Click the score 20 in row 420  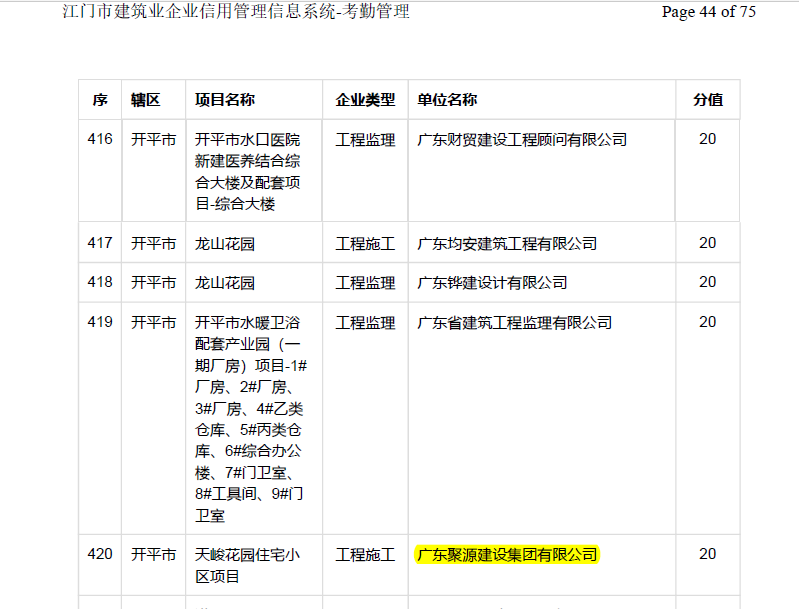tap(708, 554)
